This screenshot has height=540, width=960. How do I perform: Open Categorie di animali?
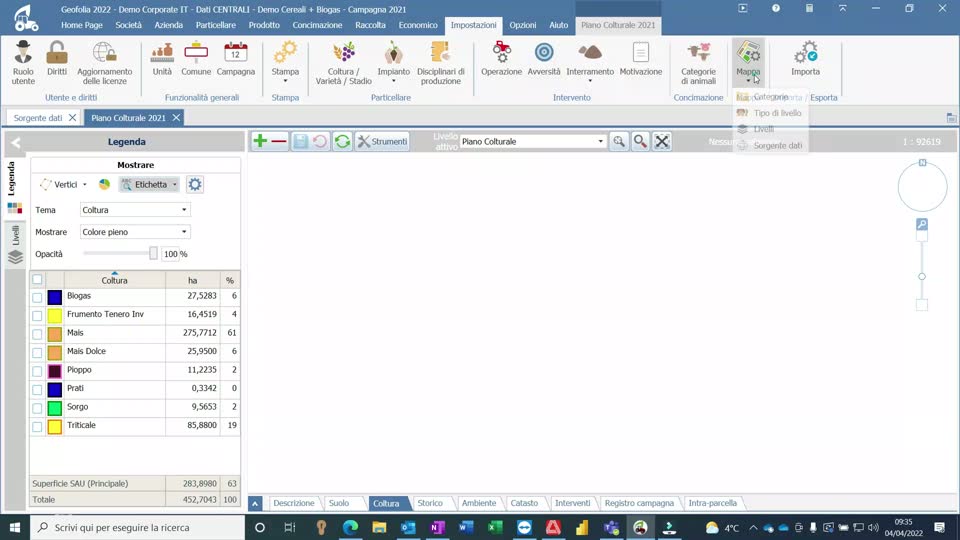click(x=698, y=62)
